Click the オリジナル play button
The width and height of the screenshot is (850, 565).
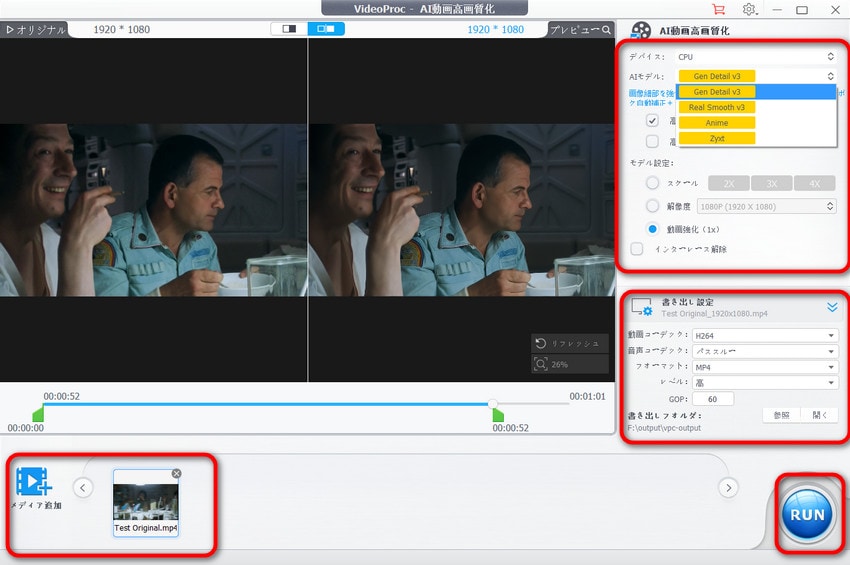click(x=35, y=30)
